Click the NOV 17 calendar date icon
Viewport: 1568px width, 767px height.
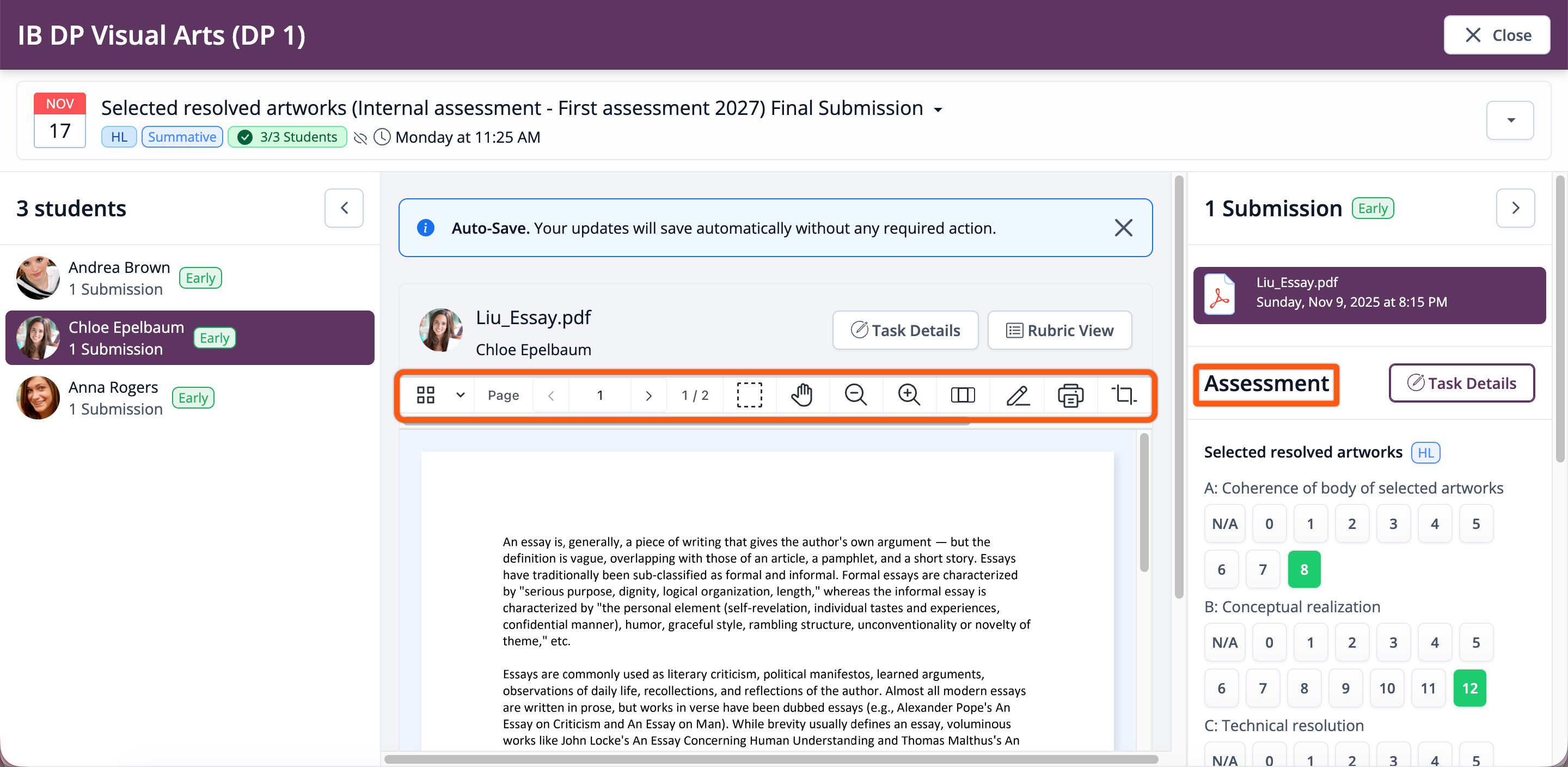coord(60,120)
